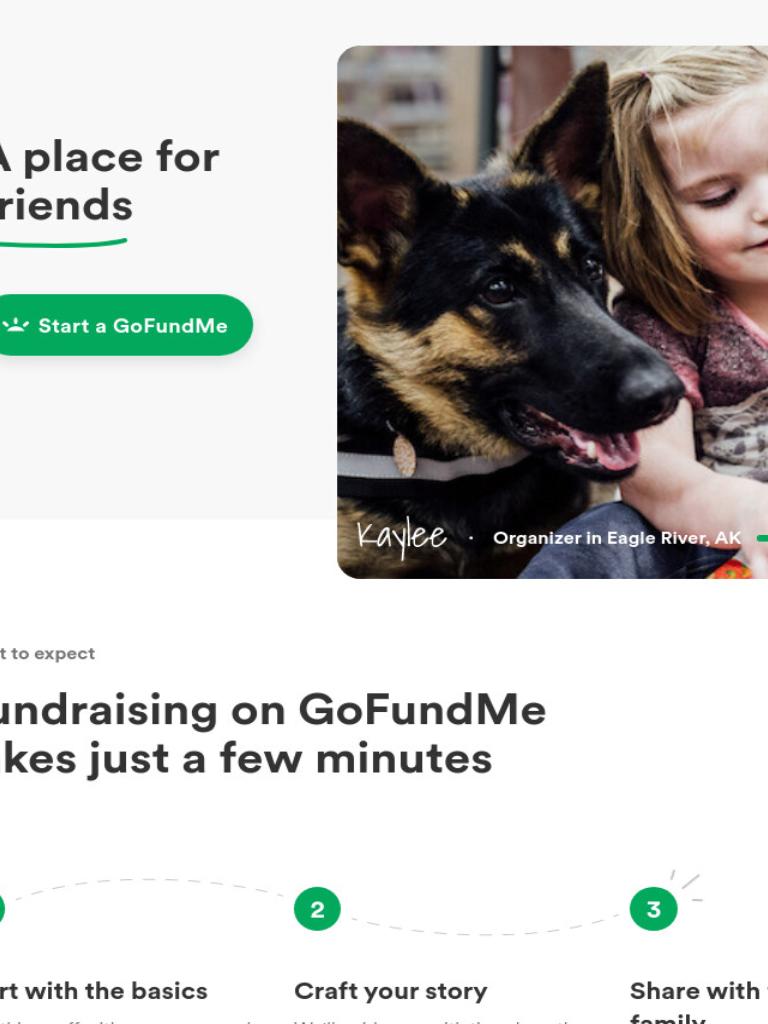Click the sun icon inside the green button
Image resolution: width=768 pixels, height=1024 pixels.
coord(15,325)
